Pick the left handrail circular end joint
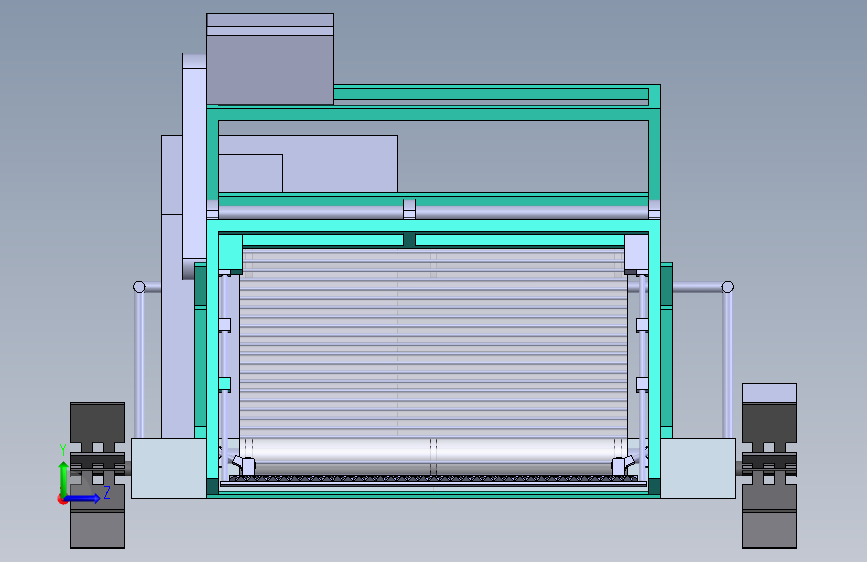This screenshot has width=867, height=562. 139,287
